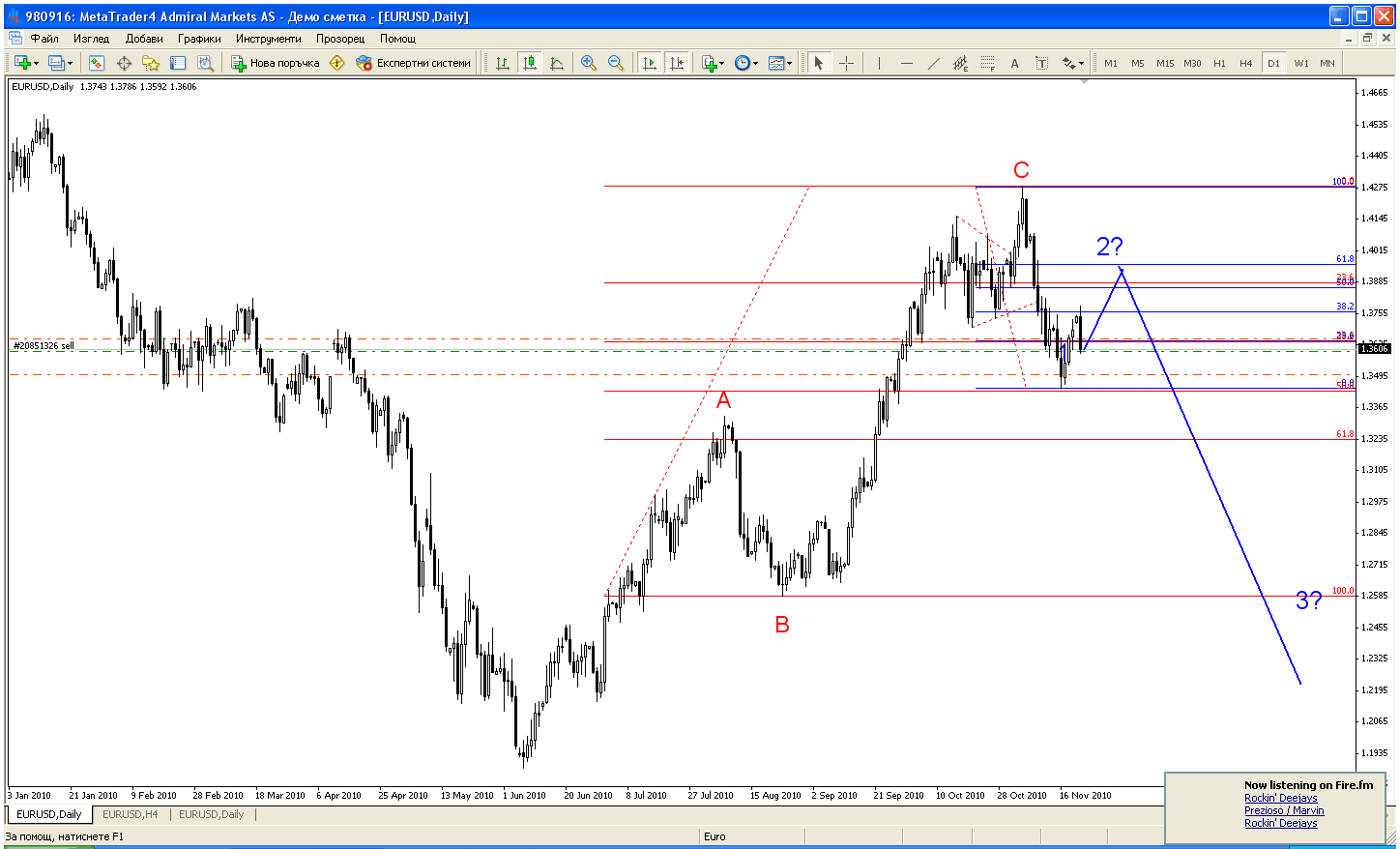Select the vertical line drawing tool
1400x849 pixels.
coord(879,63)
